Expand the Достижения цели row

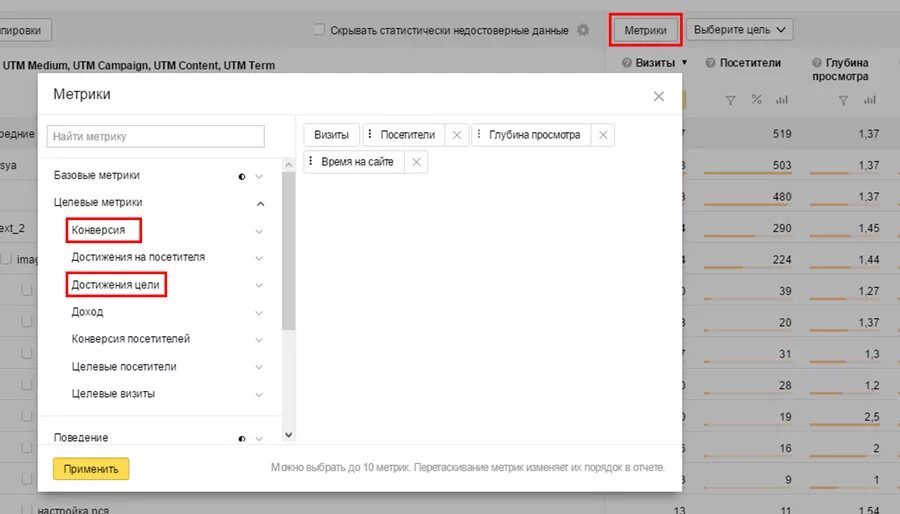pos(259,286)
